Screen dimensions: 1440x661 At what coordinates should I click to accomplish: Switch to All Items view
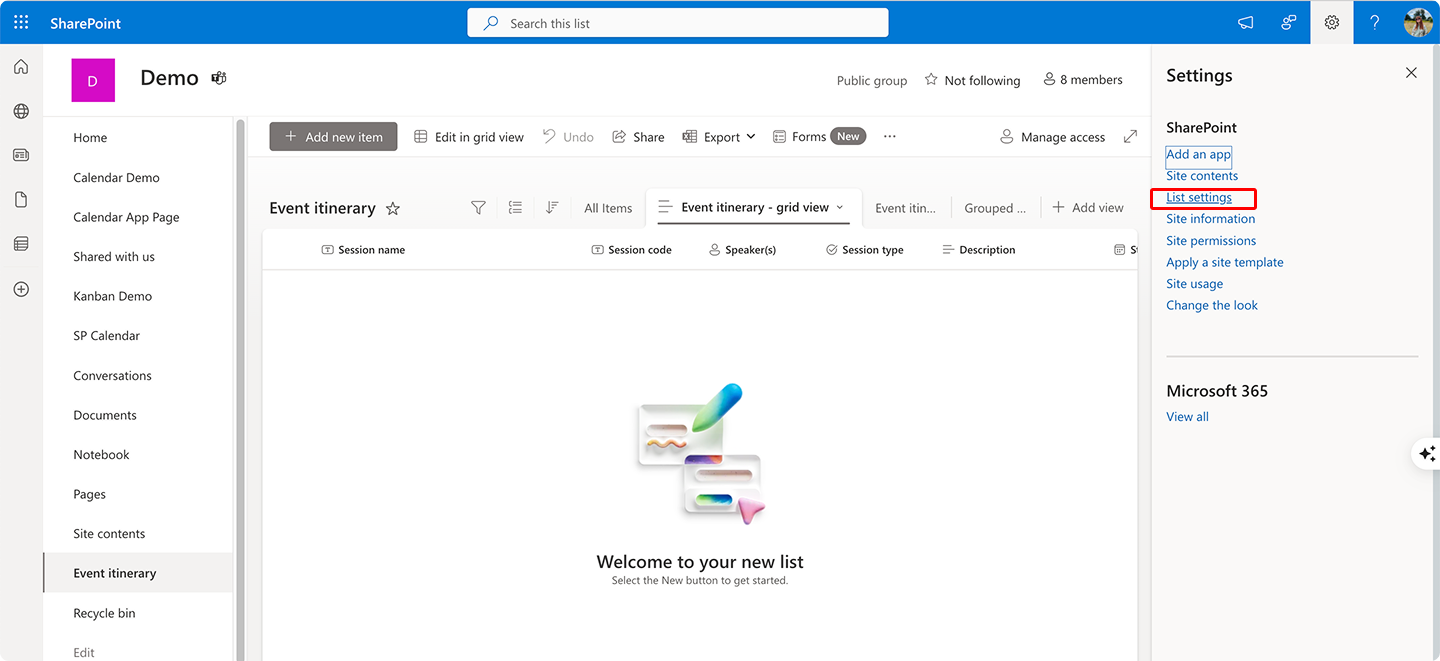tap(608, 208)
